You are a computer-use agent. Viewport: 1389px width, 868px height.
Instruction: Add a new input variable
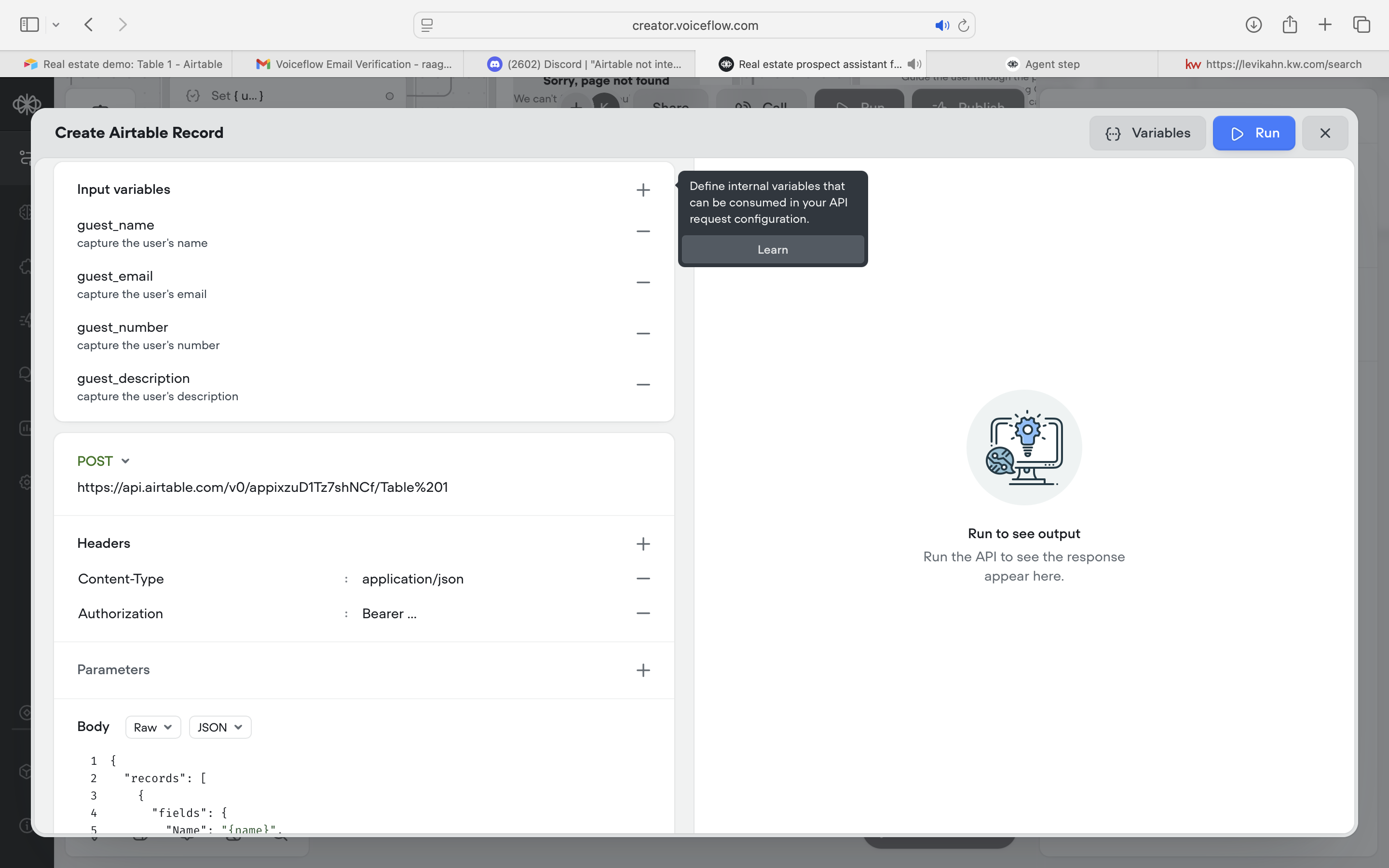pos(643,190)
